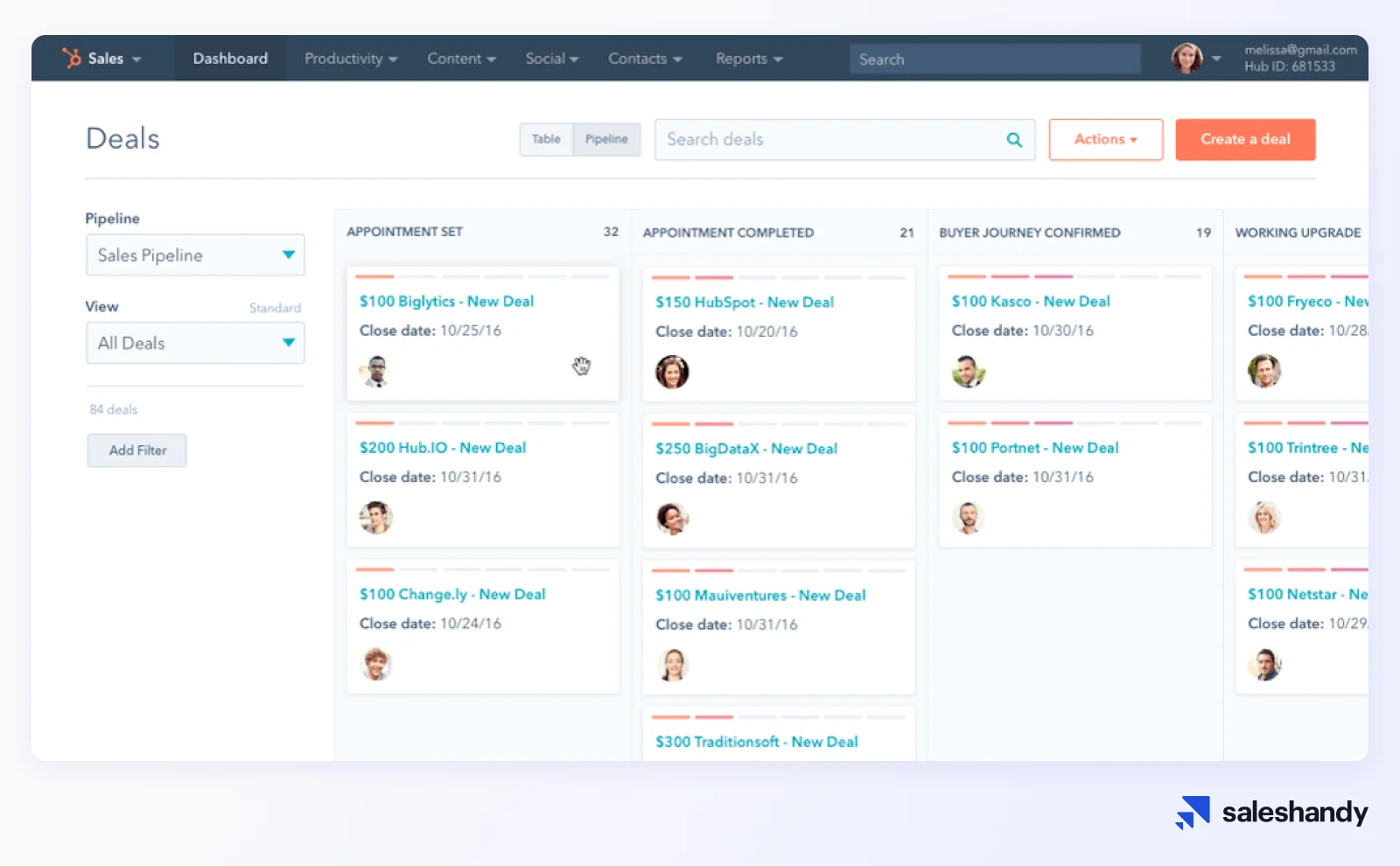Click the Hub ID: 681533 text
The height and width of the screenshot is (866, 1400).
[x=1290, y=66]
